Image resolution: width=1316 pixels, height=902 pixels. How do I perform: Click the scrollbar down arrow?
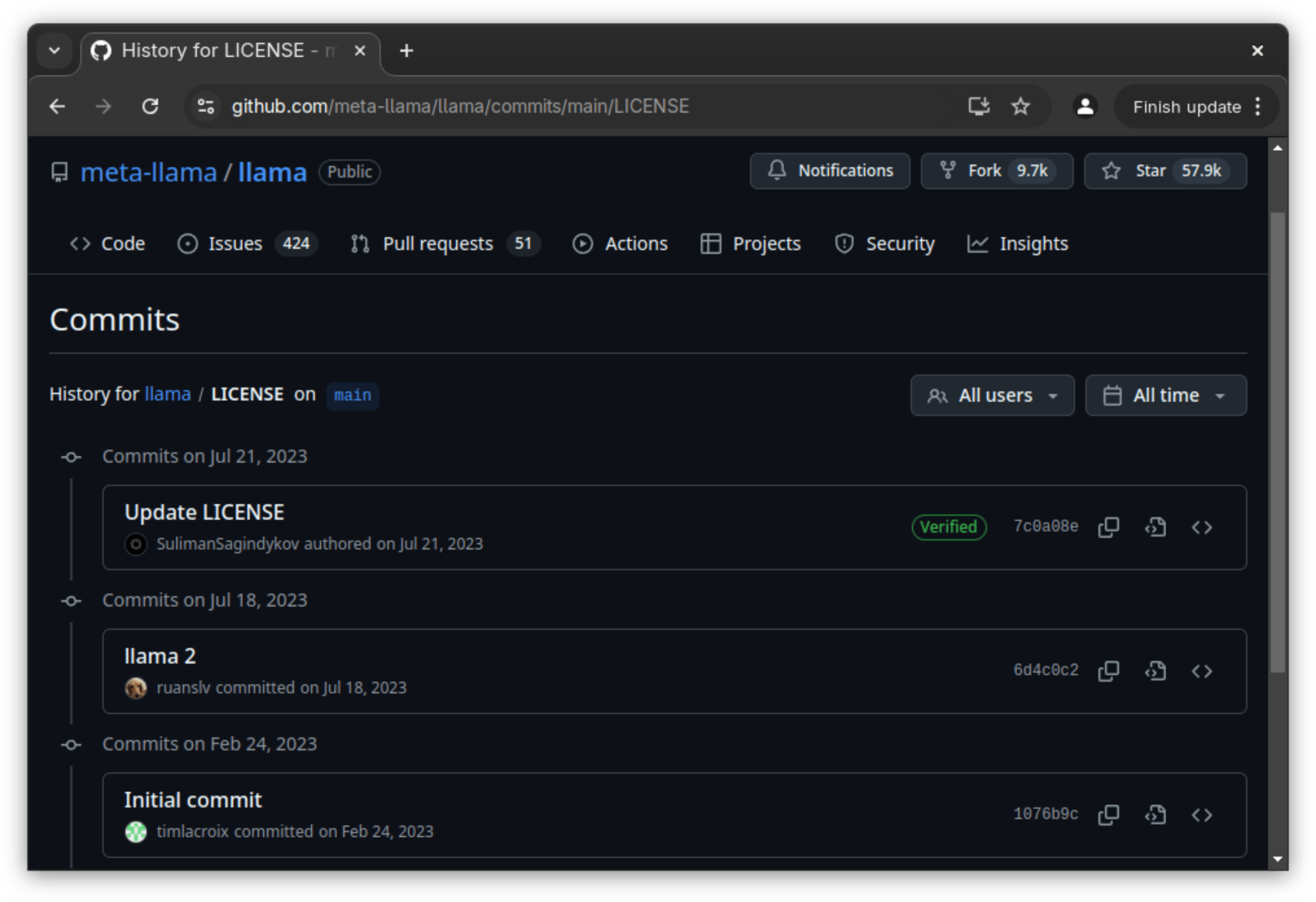pyautogui.click(x=1277, y=859)
